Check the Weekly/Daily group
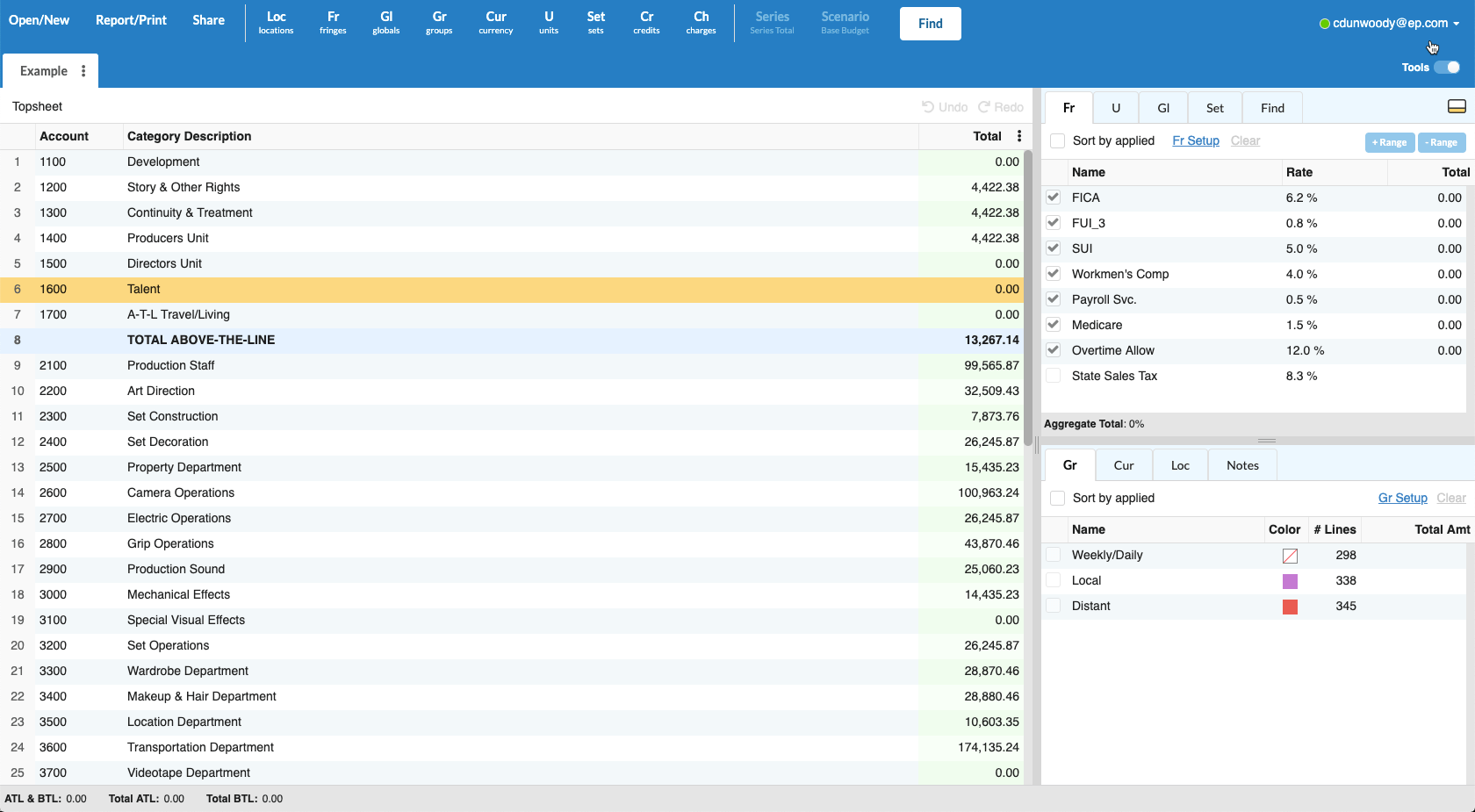The image size is (1475, 812). (1054, 555)
